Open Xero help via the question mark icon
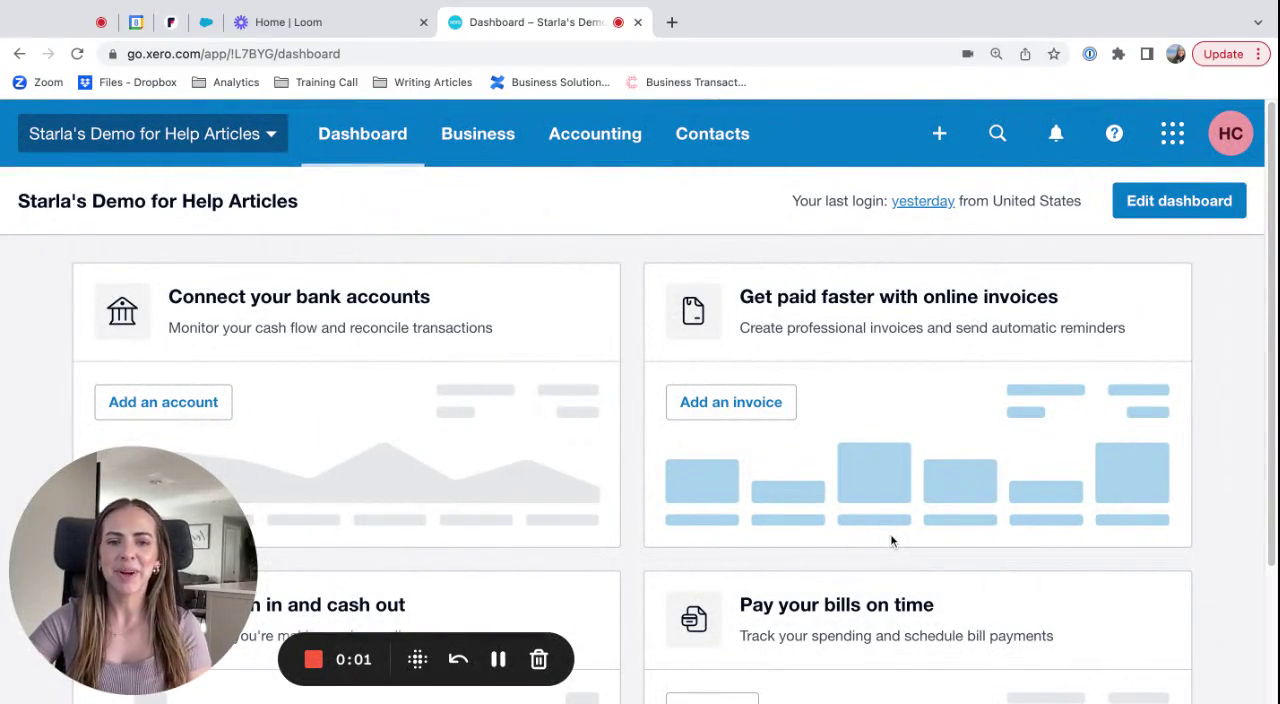Viewport: 1280px width, 704px height. tap(1113, 133)
